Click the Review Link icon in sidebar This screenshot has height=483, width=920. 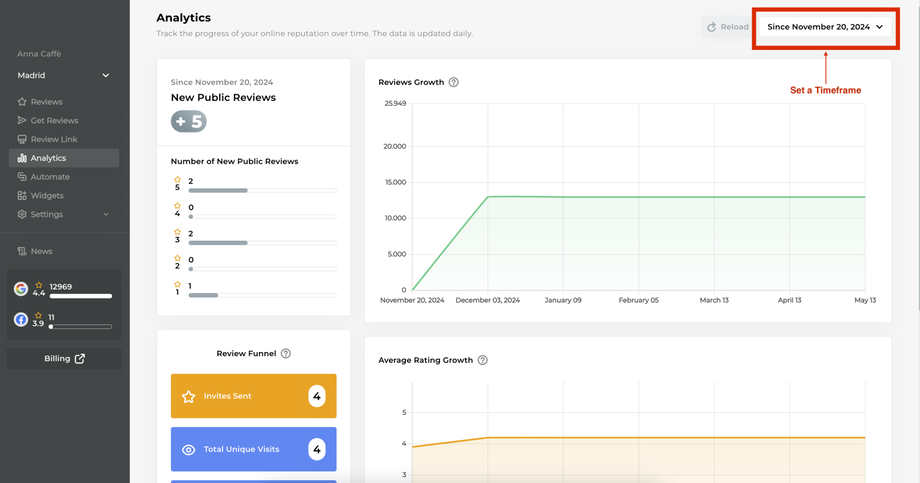pos(22,140)
